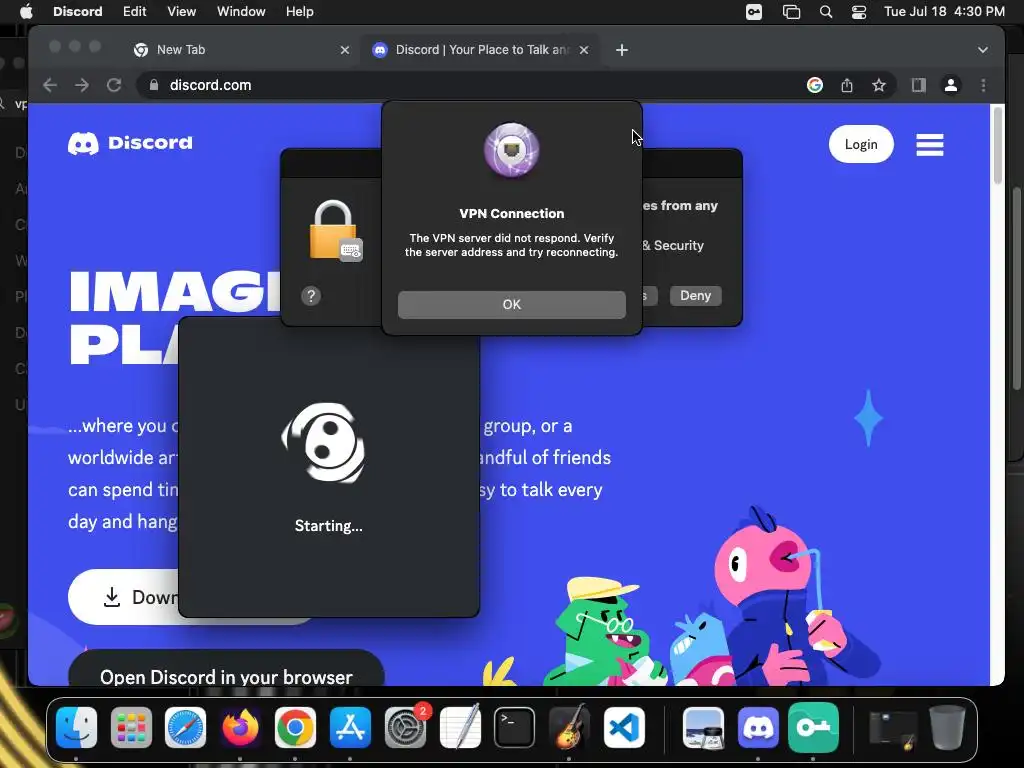
Task: Click the Google icon in address bar
Action: [x=814, y=85]
